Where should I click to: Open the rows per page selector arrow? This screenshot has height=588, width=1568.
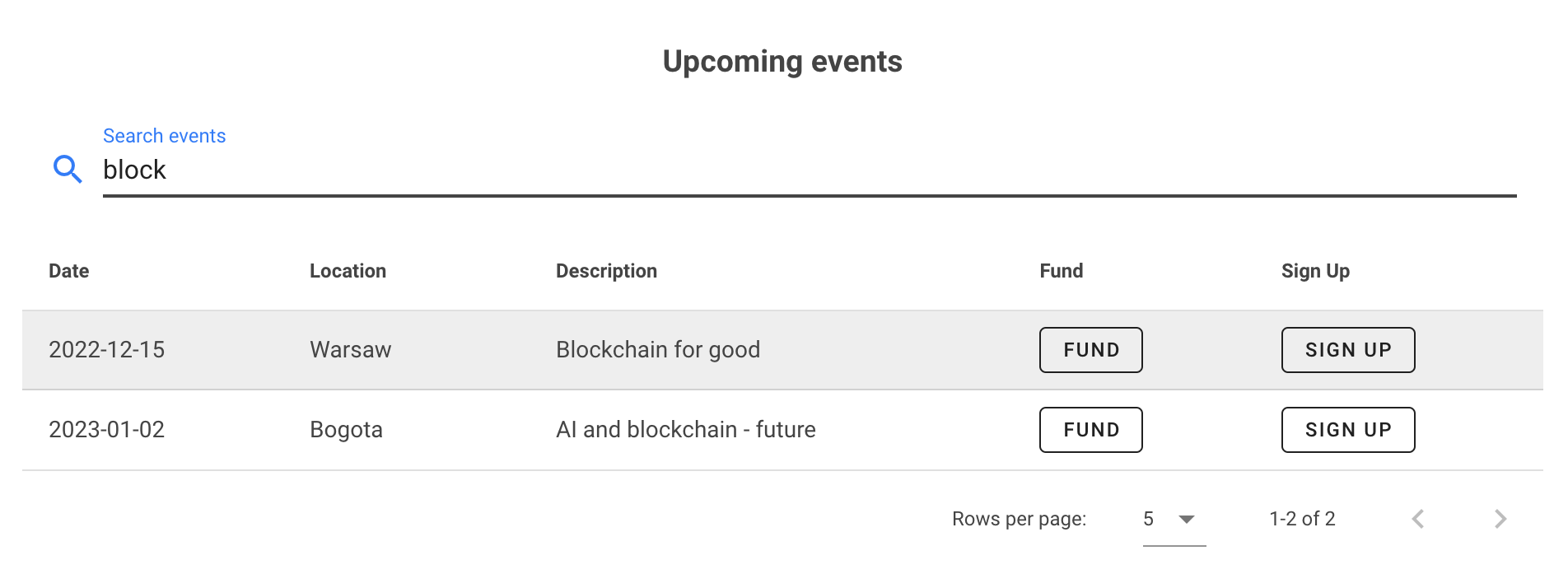[1187, 519]
